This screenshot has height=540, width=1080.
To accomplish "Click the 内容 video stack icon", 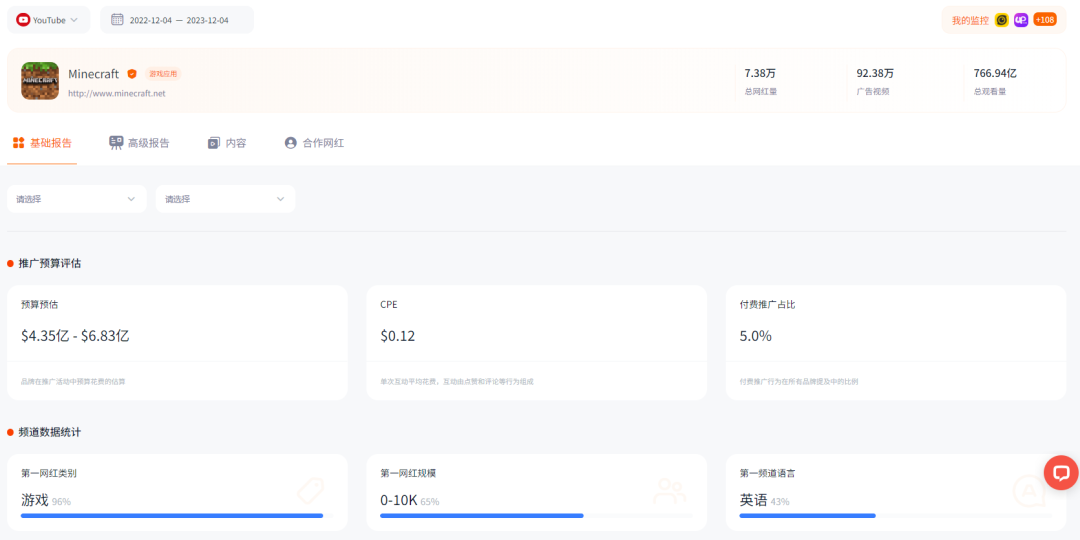I will [x=214, y=143].
